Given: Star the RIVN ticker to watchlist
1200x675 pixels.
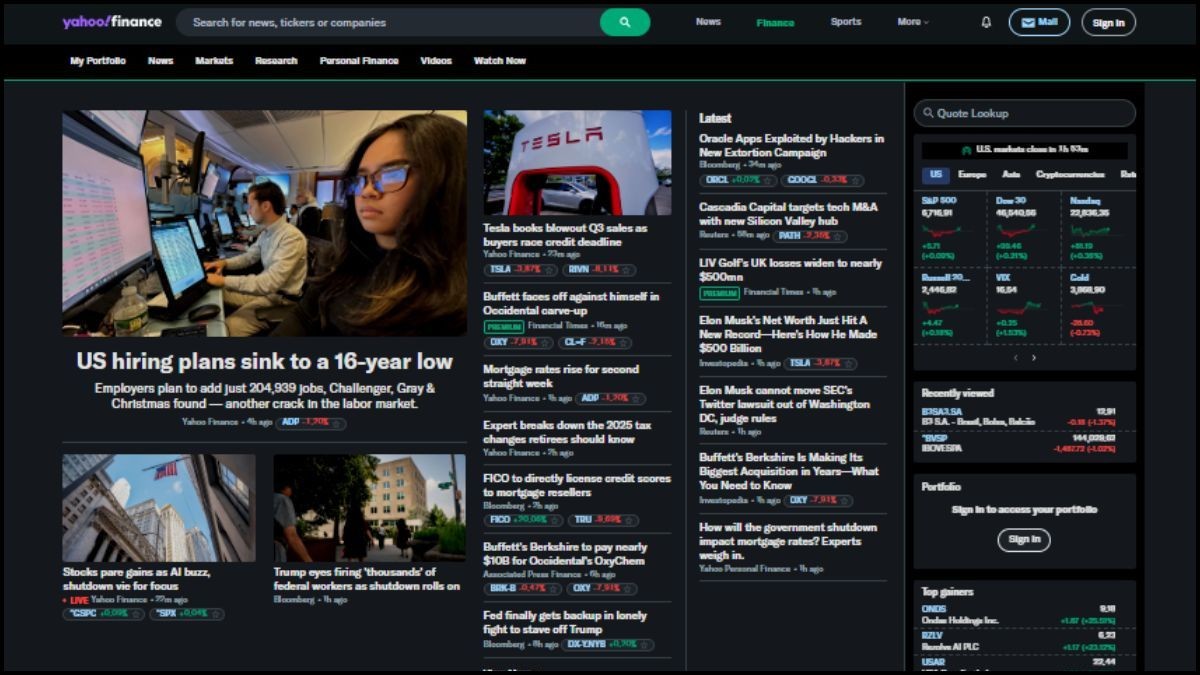Looking at the screenshot, I should click(627, 270).
